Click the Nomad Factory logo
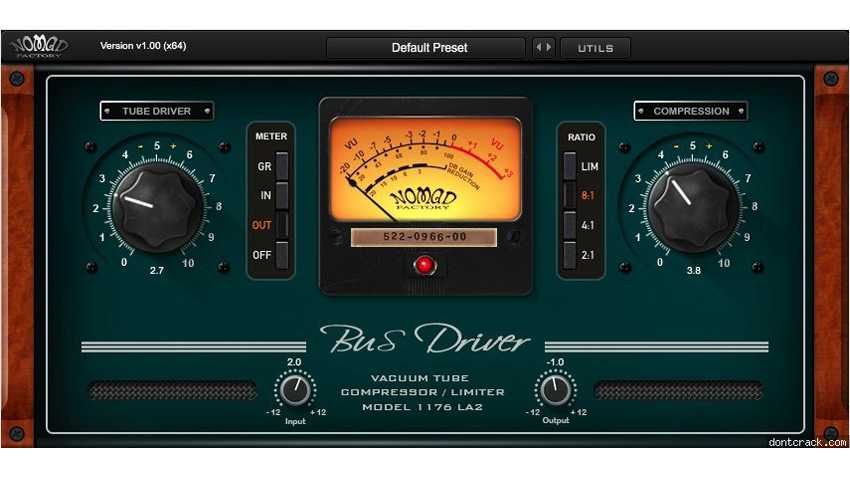The height and width of the screenshot is (478, 850). [x=39, y=46]
